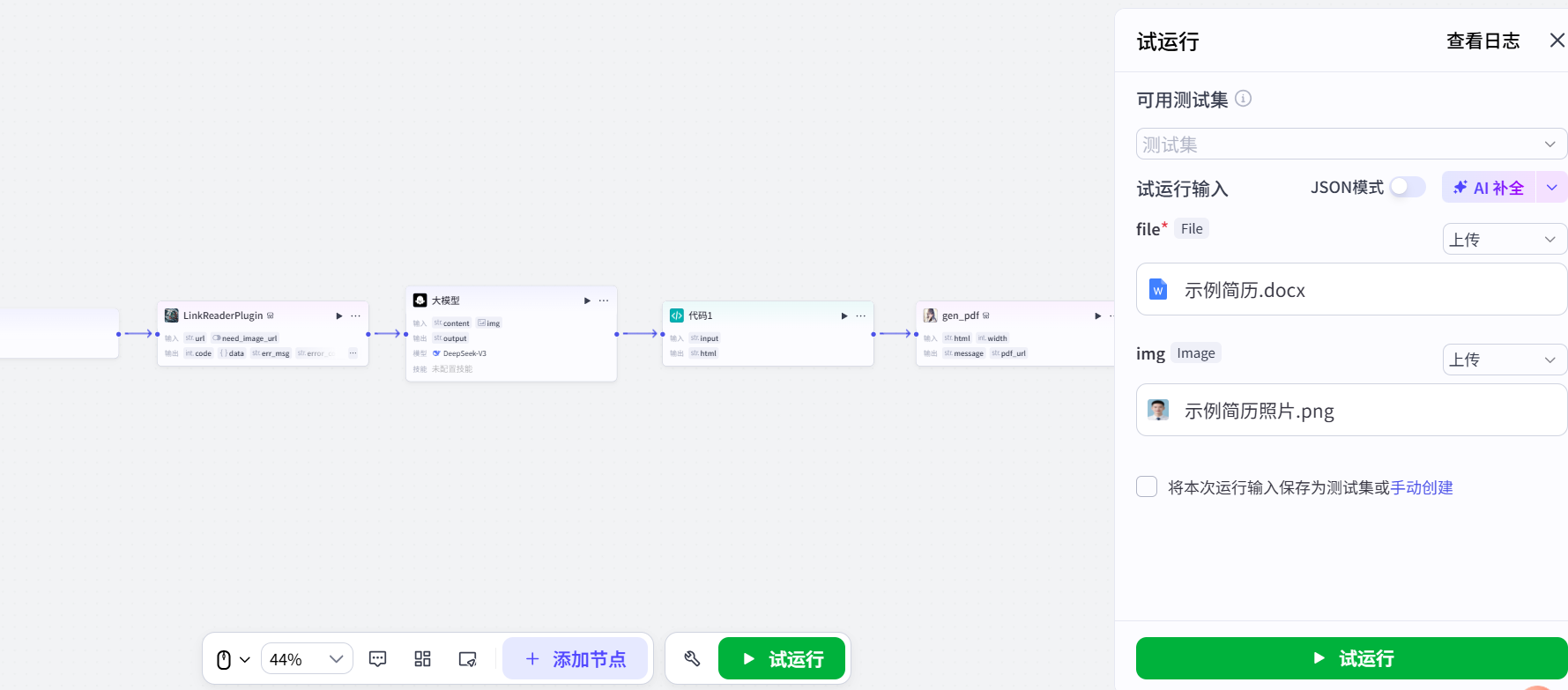This screenshot has height=690, width=1568.
Task: Click the need_image_url input in LinkReaderPlugin
Action: tap(245, 338)
